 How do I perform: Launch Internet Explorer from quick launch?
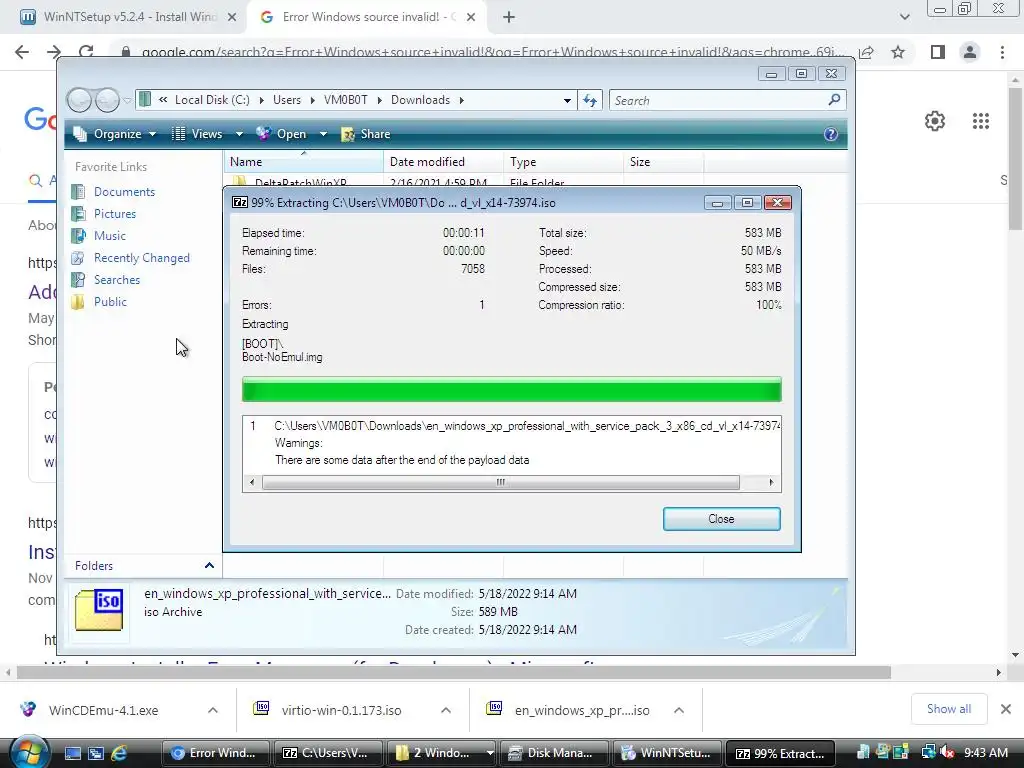click(x=119, y=753)
